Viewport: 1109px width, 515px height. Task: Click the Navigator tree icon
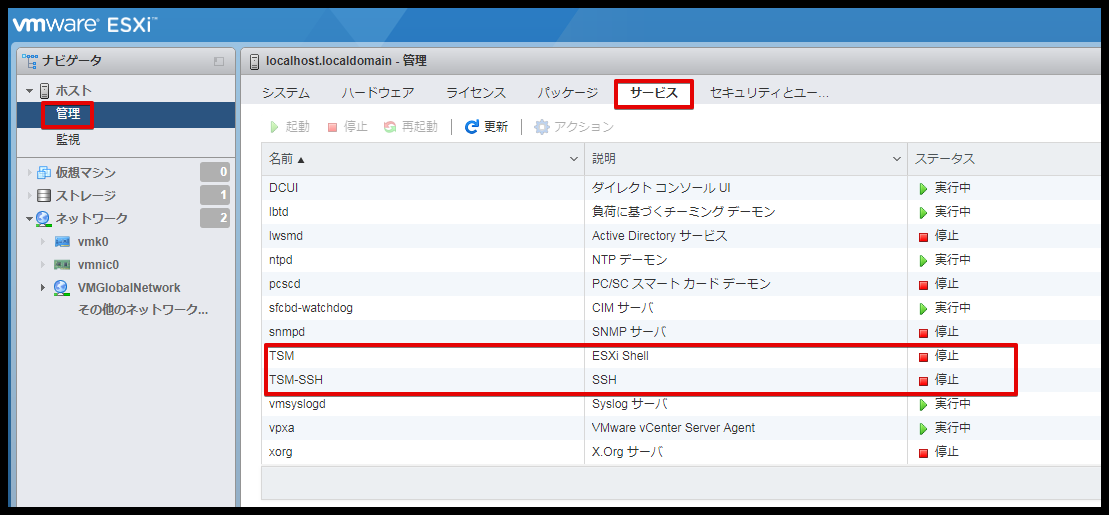[x=30, y=62]
